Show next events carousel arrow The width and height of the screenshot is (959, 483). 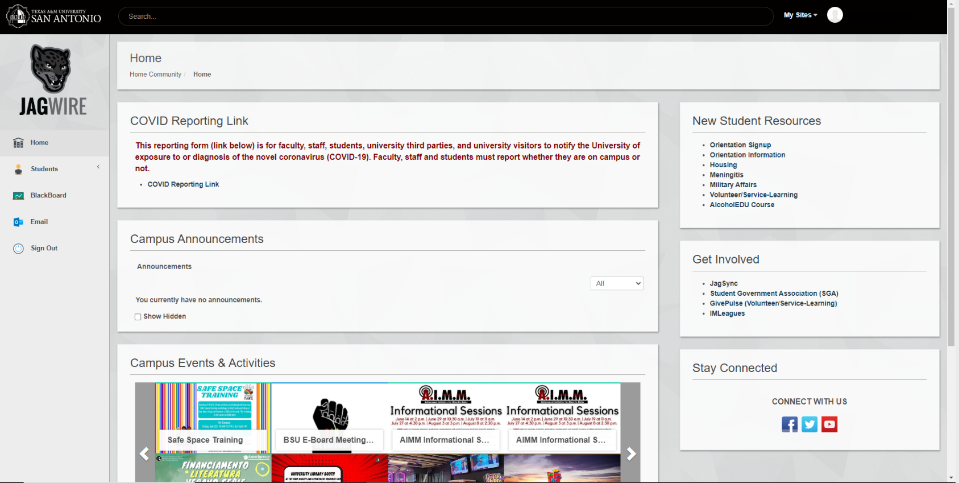[631, 454]
